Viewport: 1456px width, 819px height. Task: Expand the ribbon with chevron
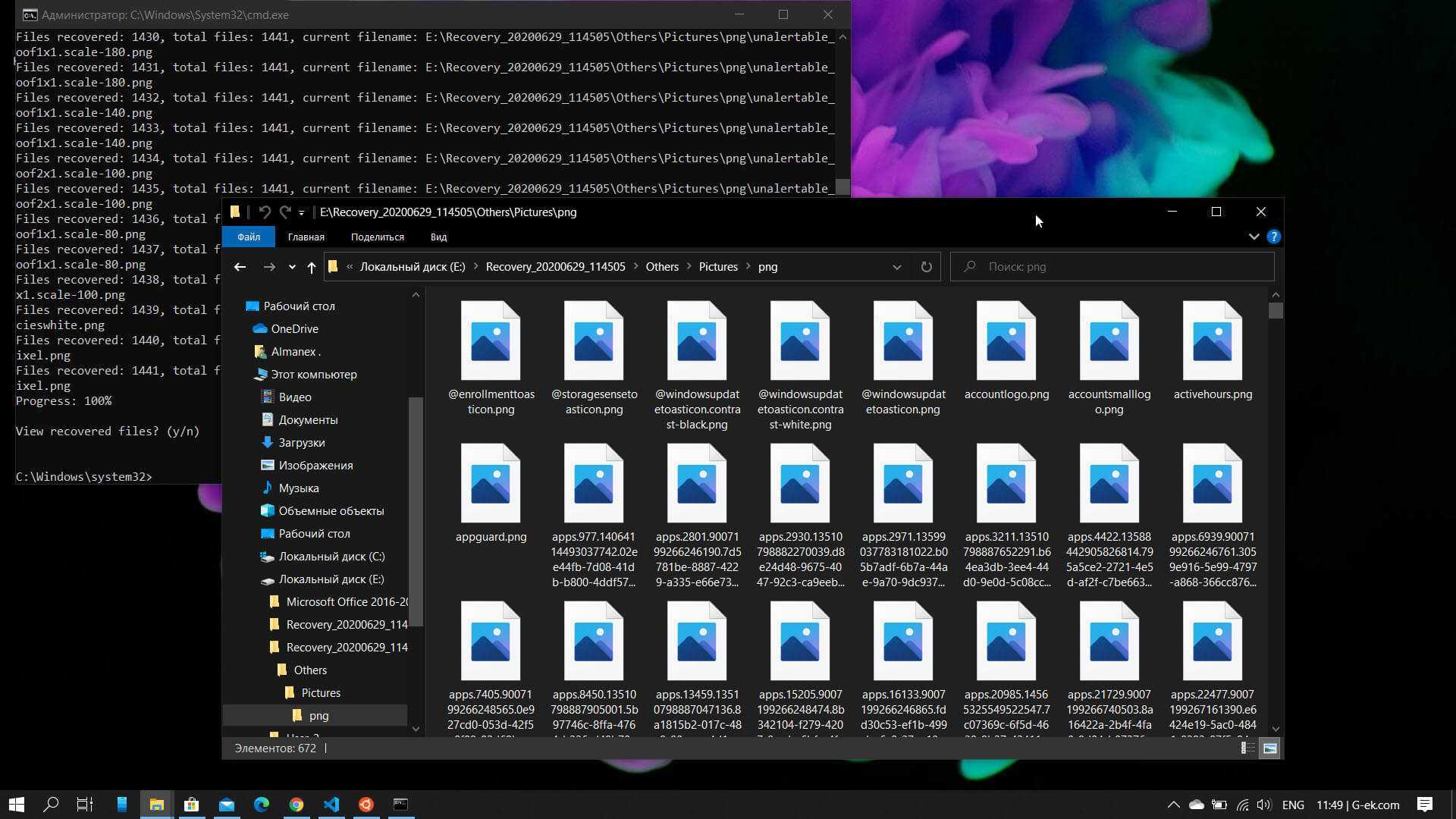pos(1254,237)
